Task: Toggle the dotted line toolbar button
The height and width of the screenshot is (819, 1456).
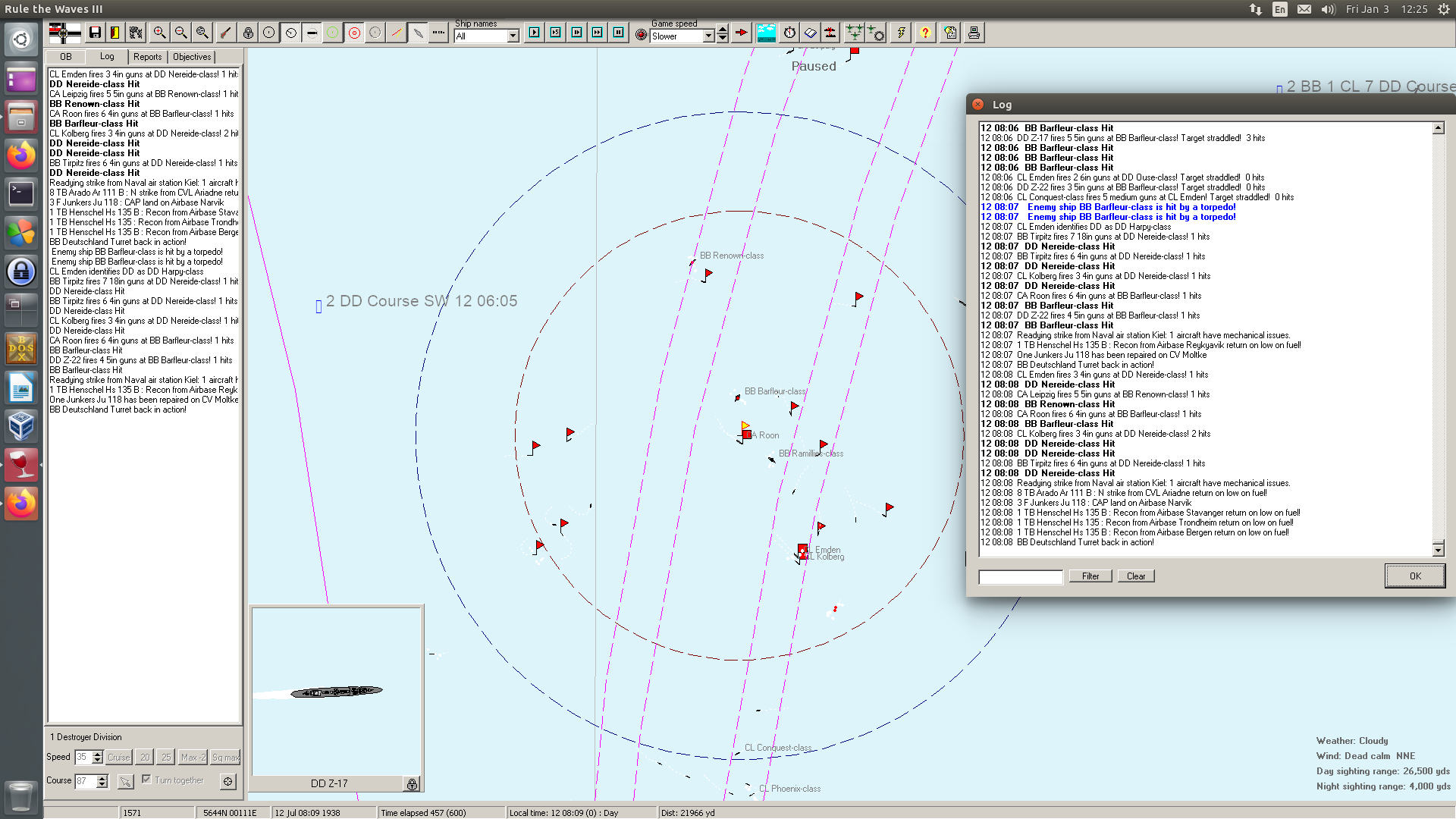Action: 438,33
